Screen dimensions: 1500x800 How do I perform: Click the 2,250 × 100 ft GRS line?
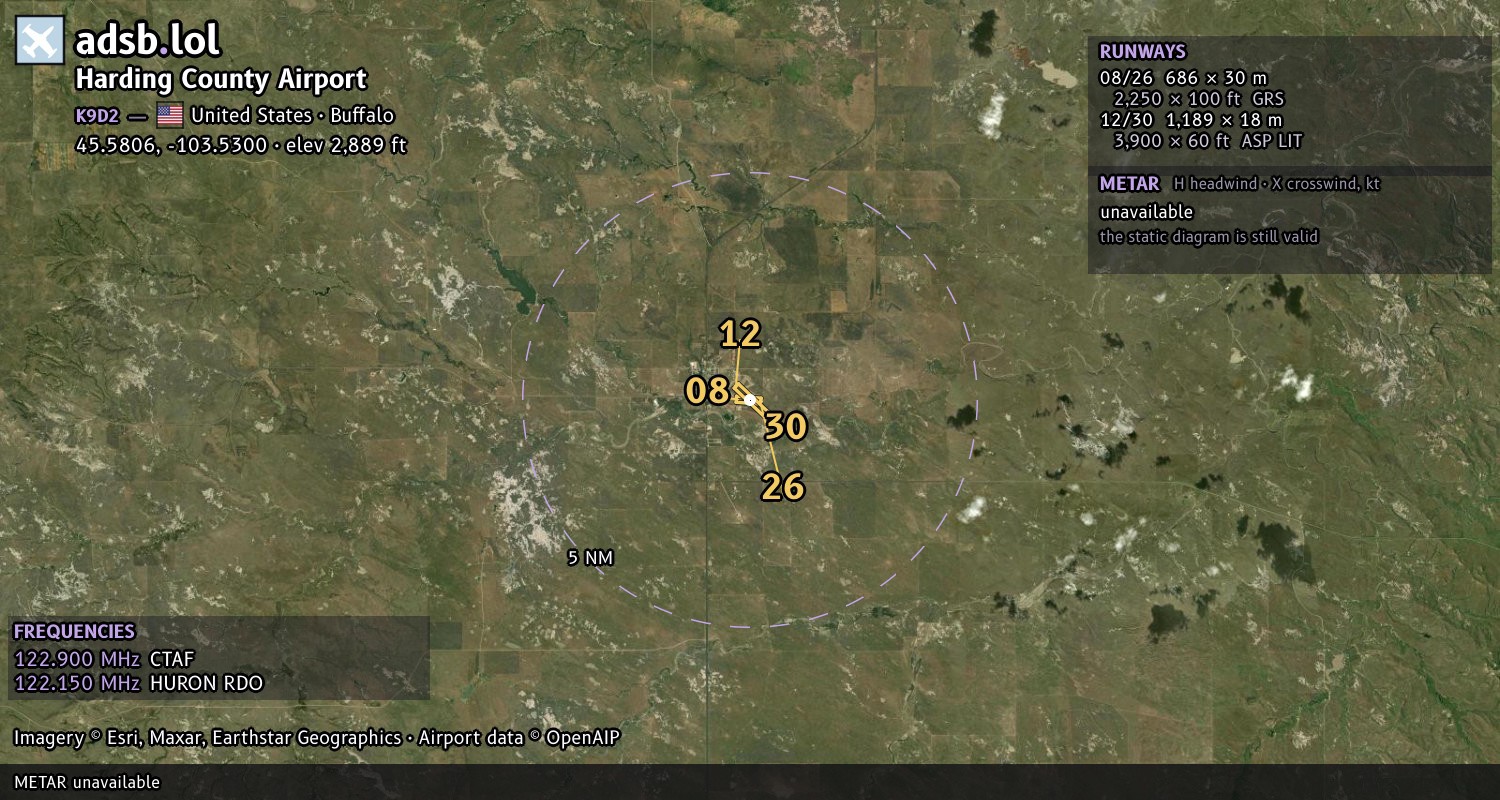pos(1198,99)
